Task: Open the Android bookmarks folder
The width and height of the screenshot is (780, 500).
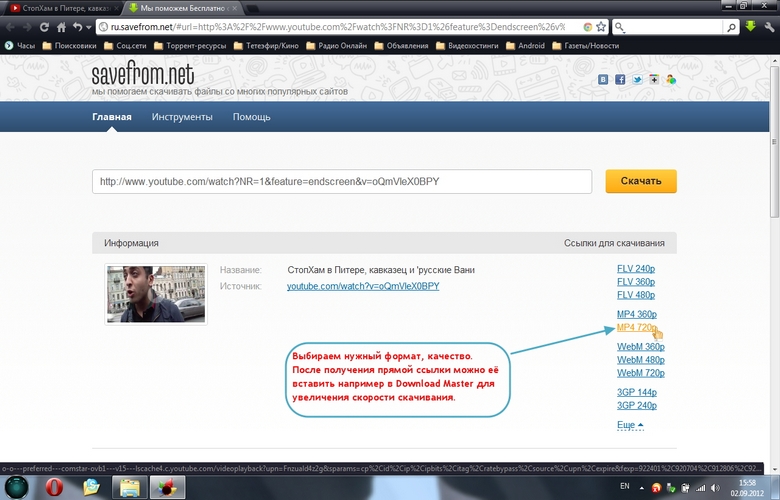Action: [525, 46]
